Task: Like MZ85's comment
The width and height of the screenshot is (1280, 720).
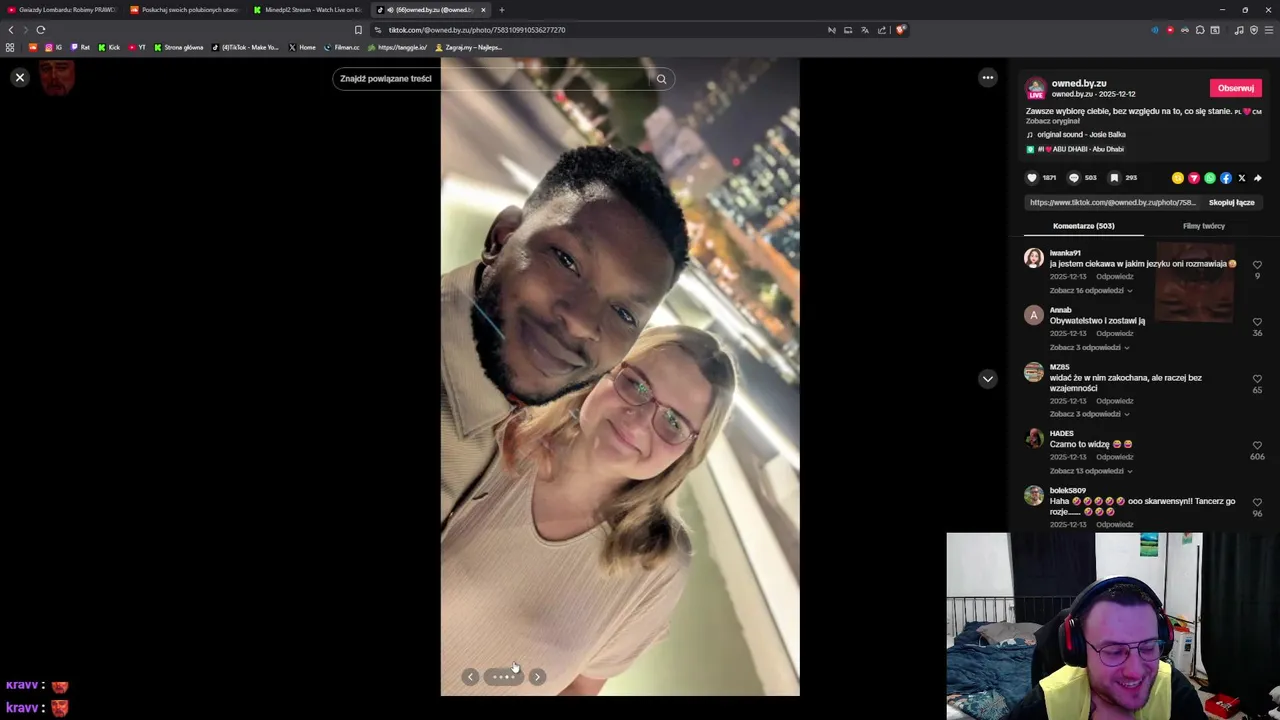Action: click(1257, 379)
